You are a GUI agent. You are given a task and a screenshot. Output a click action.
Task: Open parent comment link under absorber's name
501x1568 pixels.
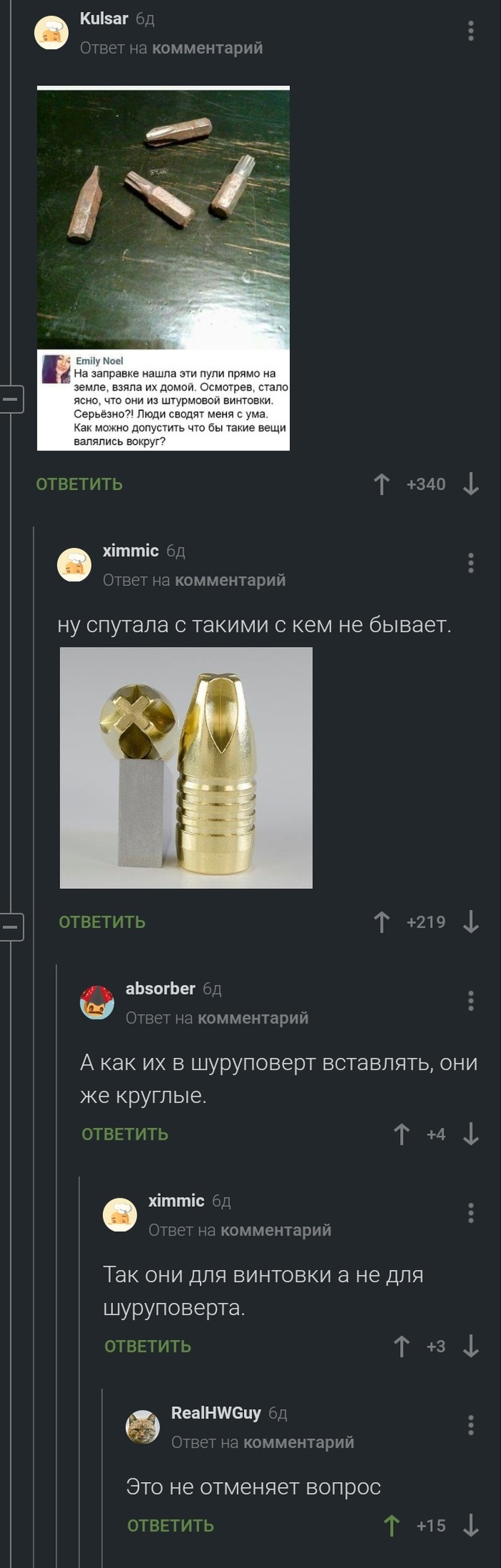253,1018
